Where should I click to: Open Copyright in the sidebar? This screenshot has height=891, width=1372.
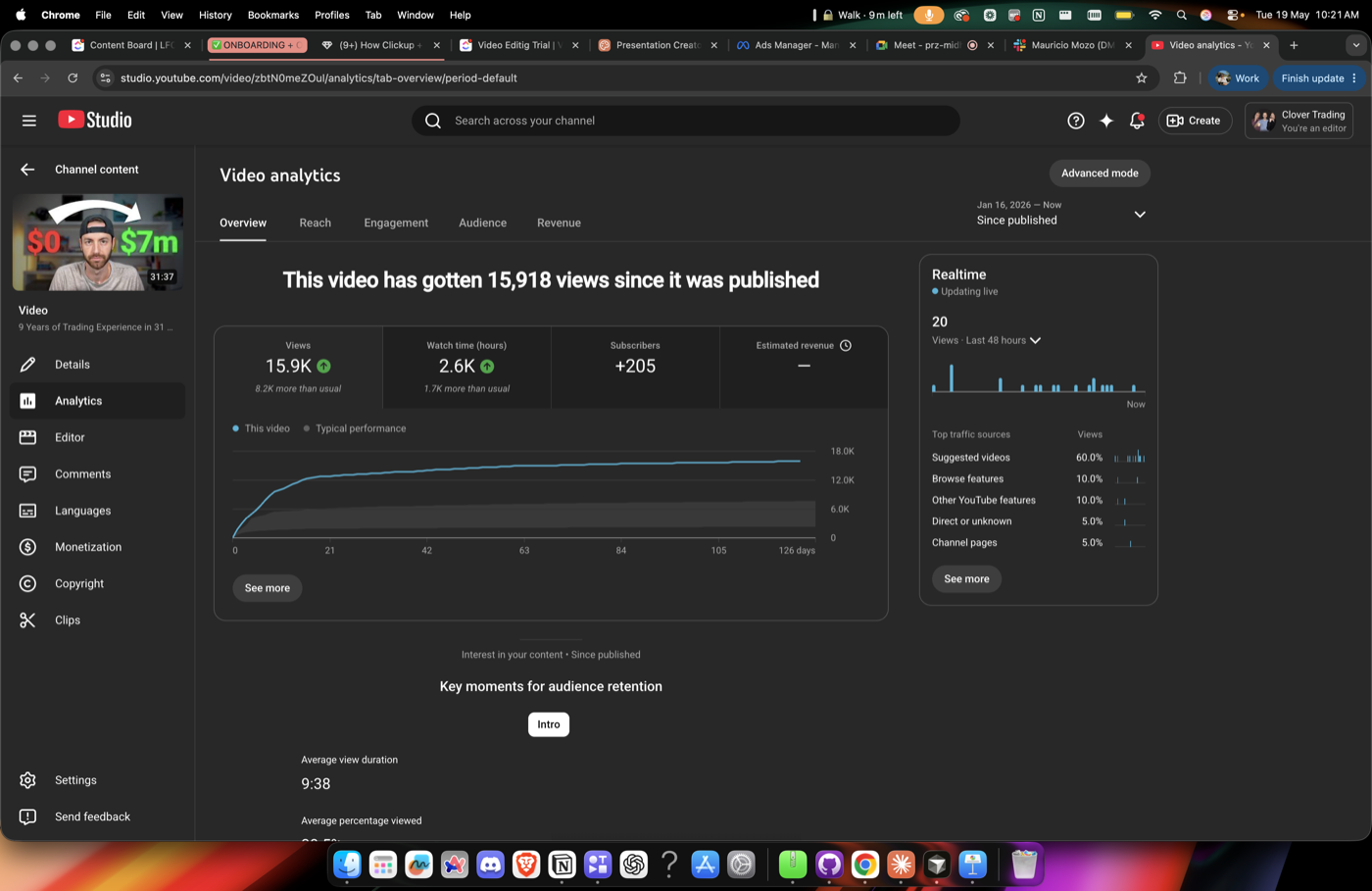click(97, 583)
